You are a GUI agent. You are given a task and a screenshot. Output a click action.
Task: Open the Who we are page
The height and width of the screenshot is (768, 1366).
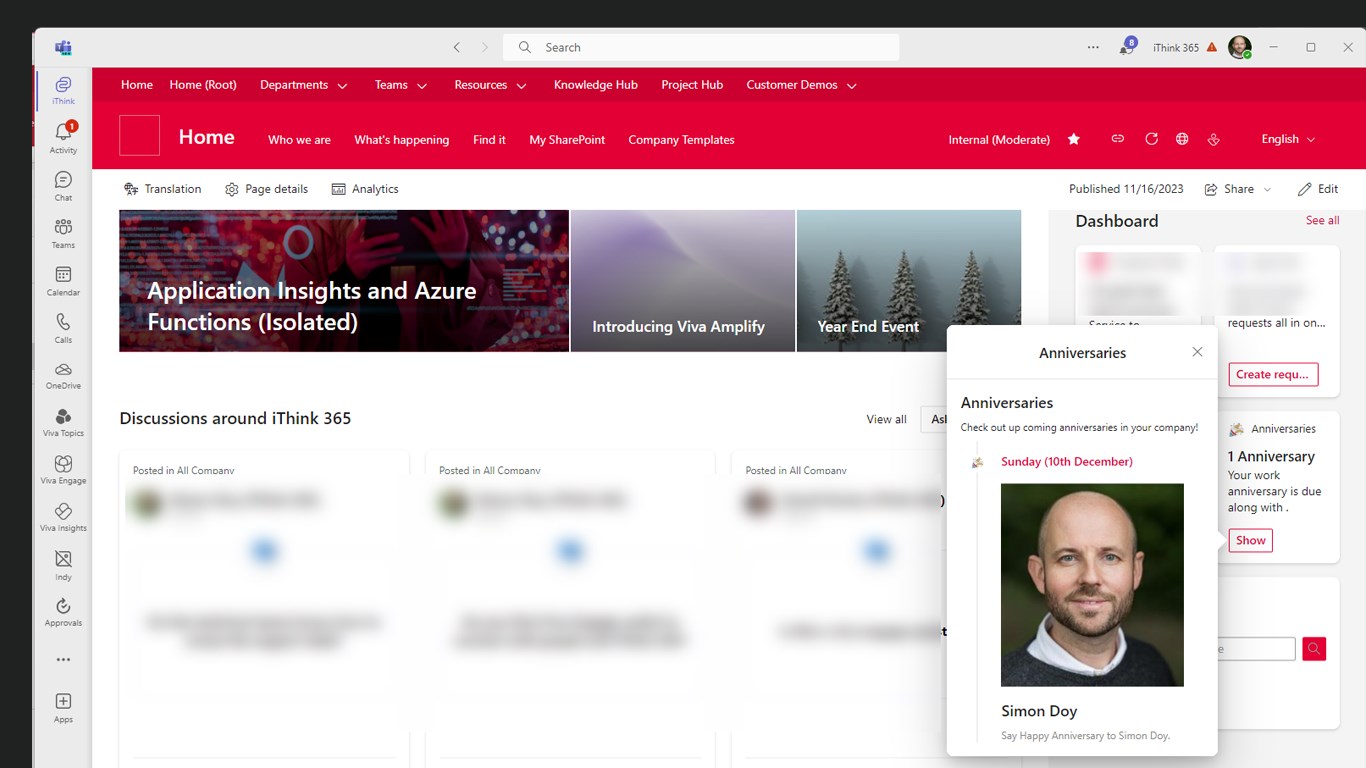(299, 140)
